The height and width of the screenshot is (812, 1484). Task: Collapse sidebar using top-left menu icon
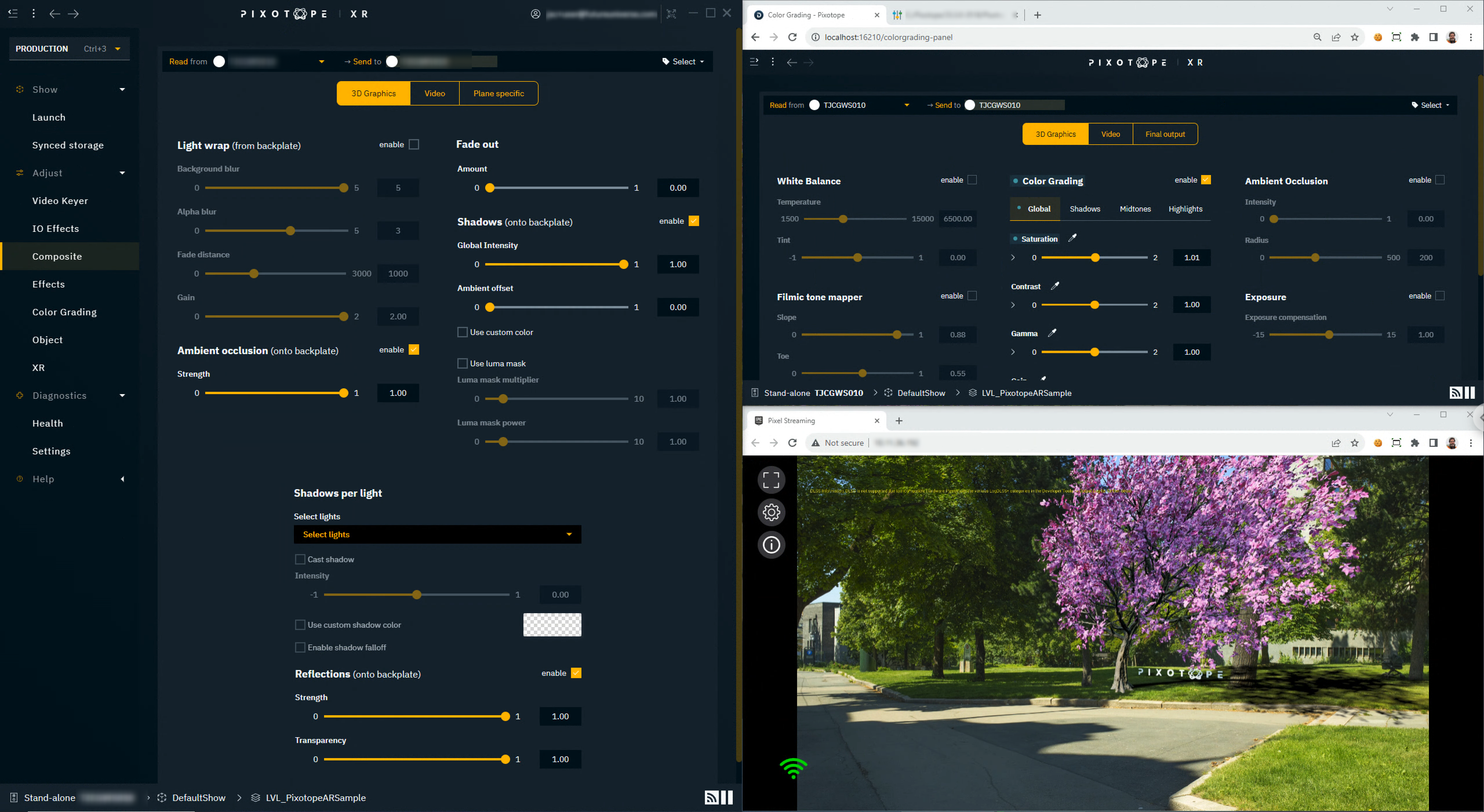(x=13, y=13)
